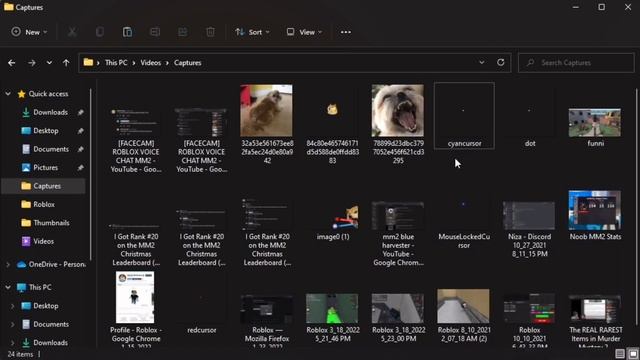Select the Noob MM2 Stats file
This screenshot has height=360, width=640.
click(595, 216)
